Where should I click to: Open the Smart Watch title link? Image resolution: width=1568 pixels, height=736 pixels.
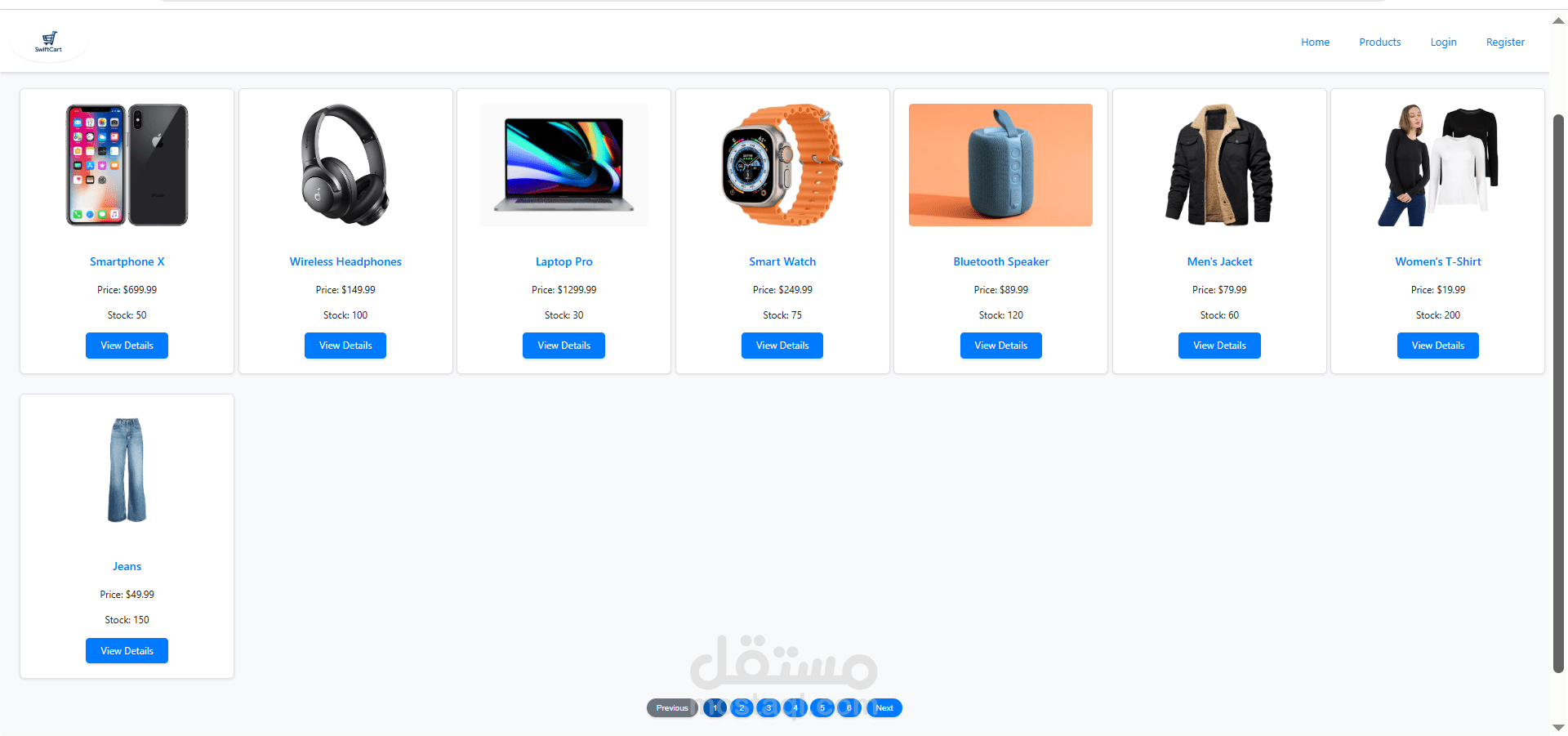[x=782, y=261]
